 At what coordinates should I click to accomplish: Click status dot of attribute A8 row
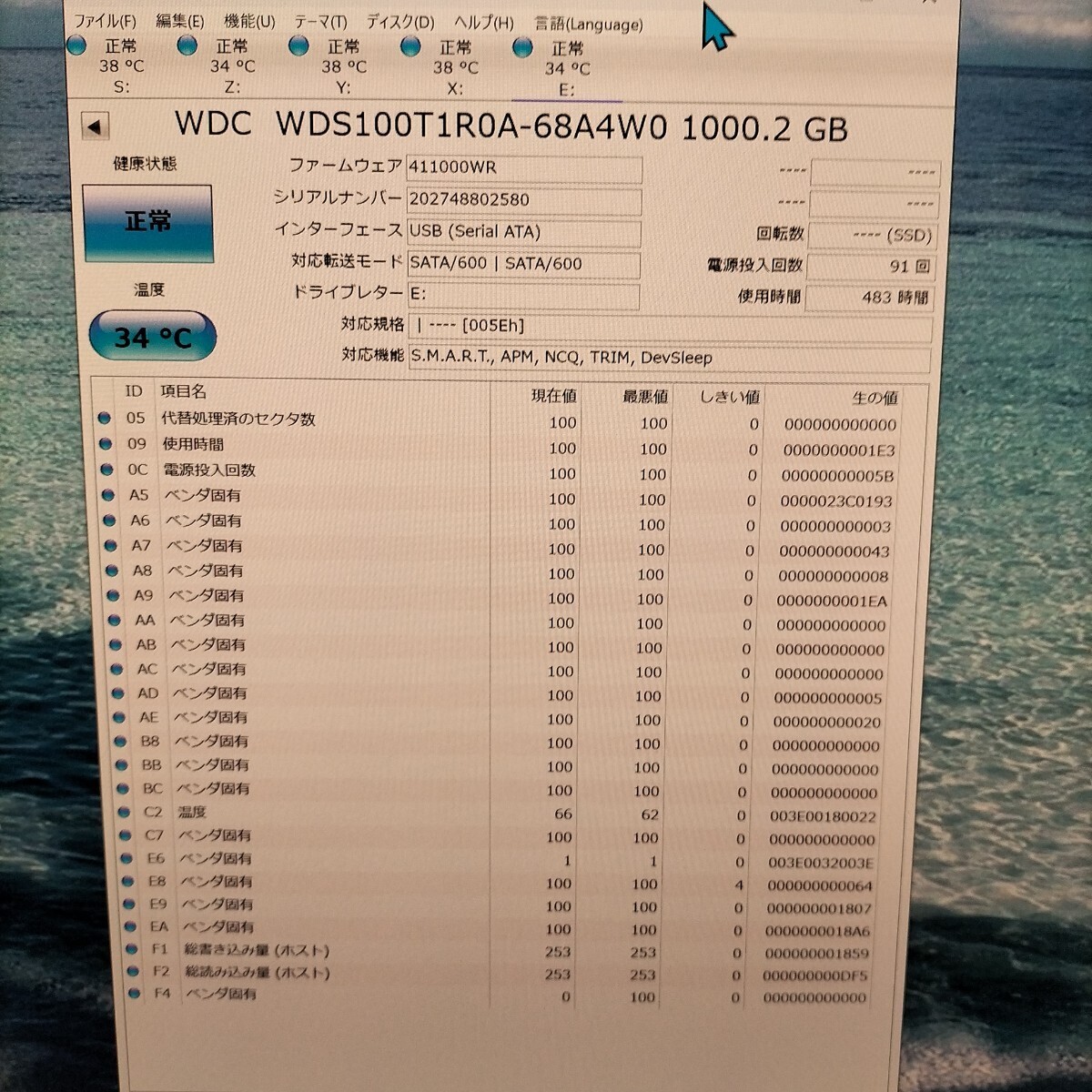click(x=112, y=571)
